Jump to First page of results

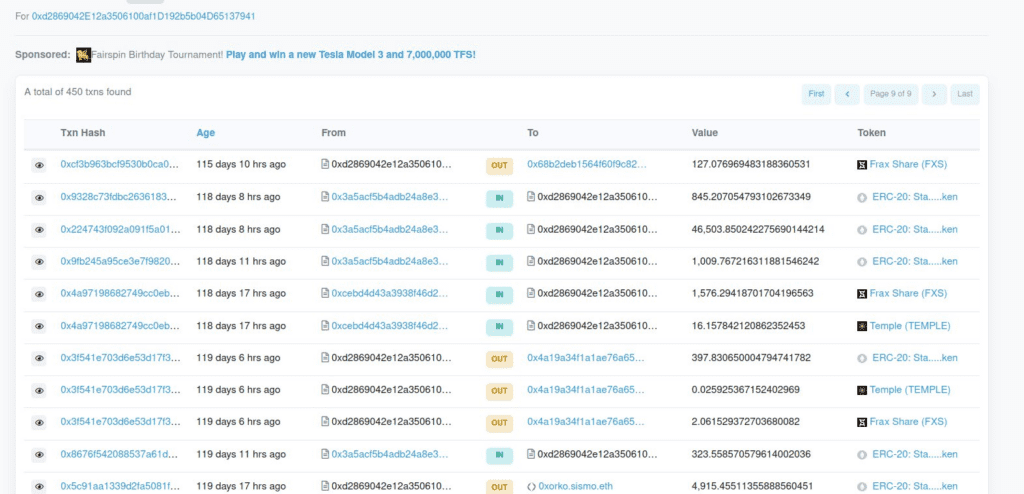click(816, 94)
